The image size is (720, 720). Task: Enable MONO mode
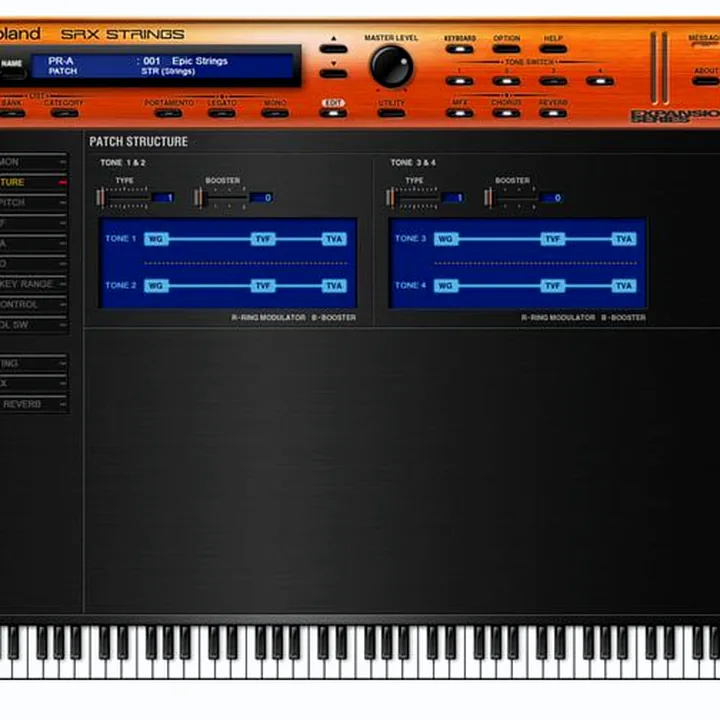pyautogui.click(x=275, y=113)
